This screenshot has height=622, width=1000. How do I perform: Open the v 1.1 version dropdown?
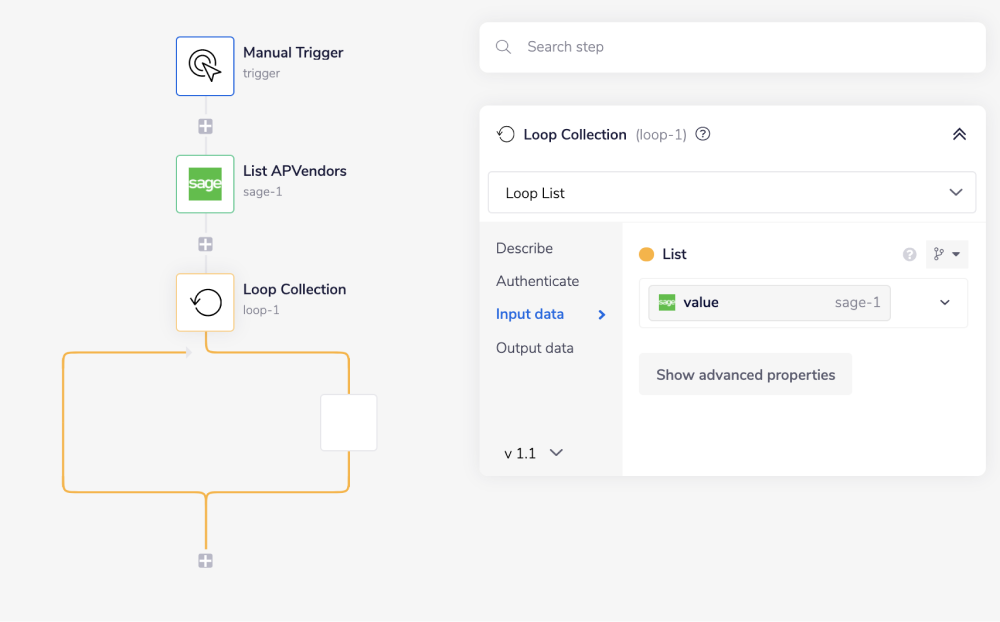coord(534,453)
